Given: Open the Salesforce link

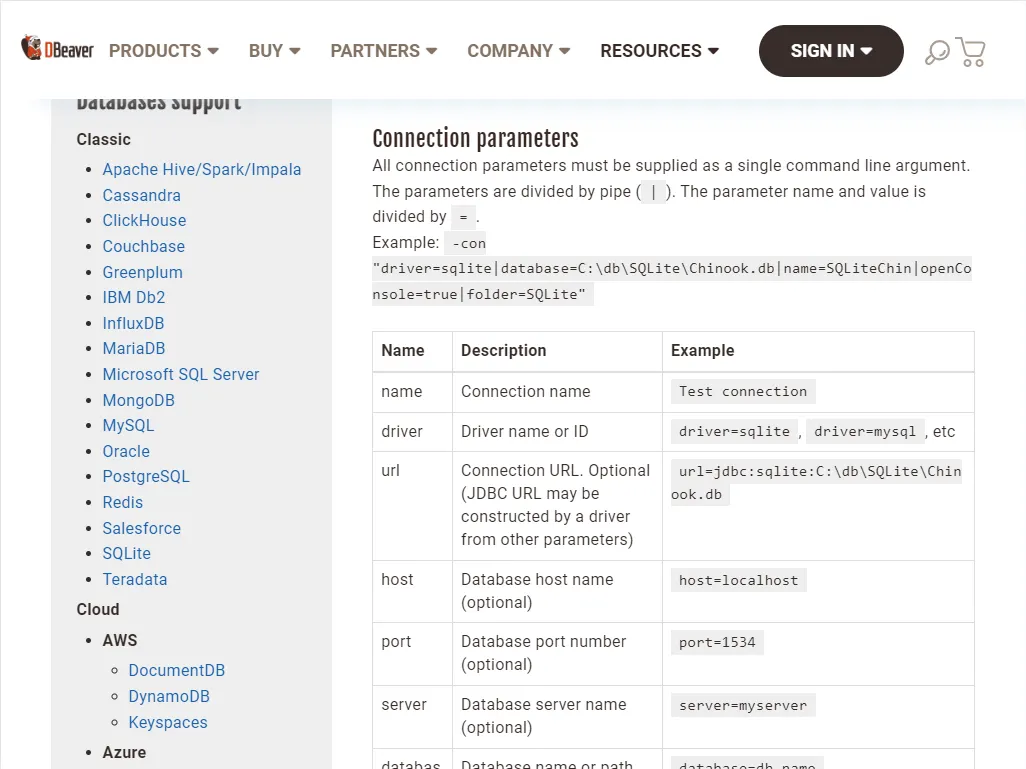Looking at the screenshot, I should click(141, 528).
